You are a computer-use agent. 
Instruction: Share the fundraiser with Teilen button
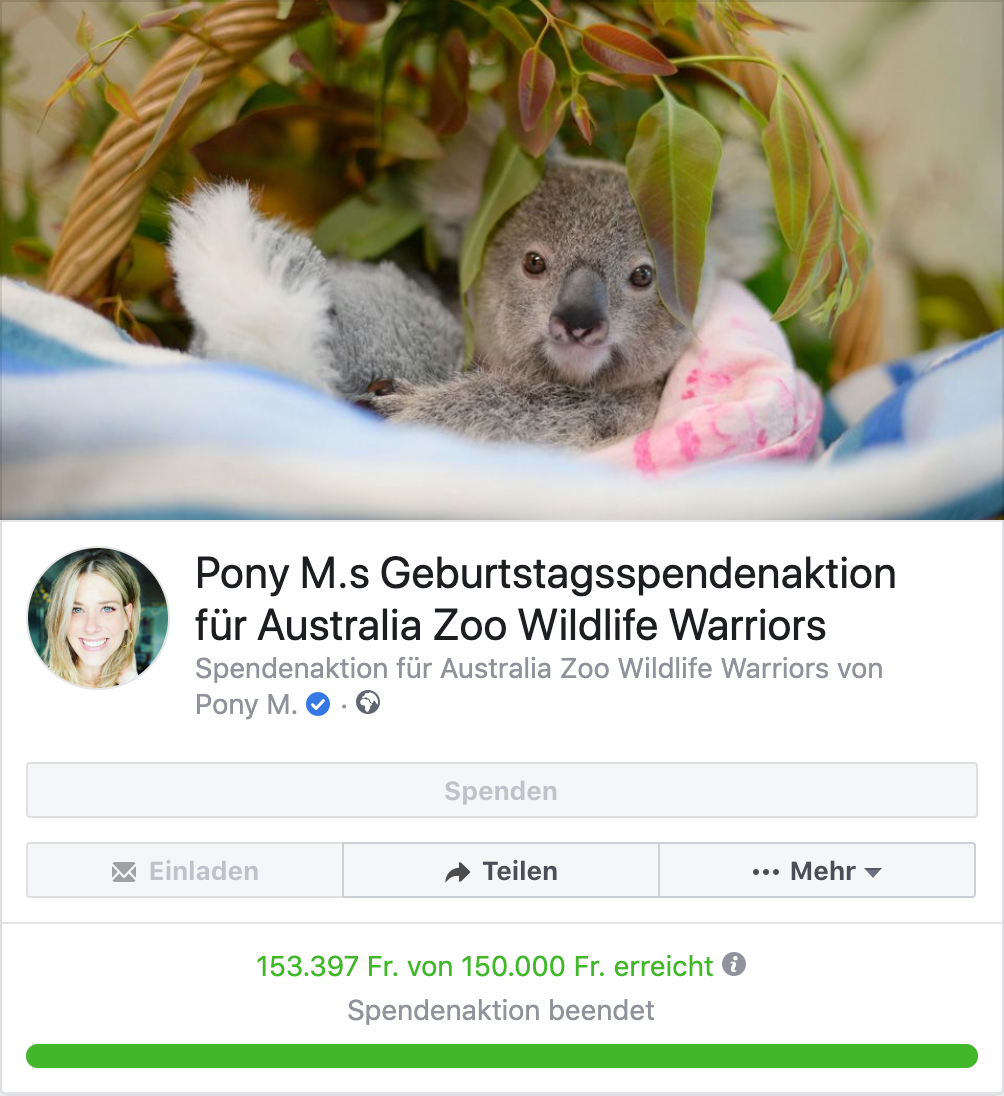click(501, 870)
